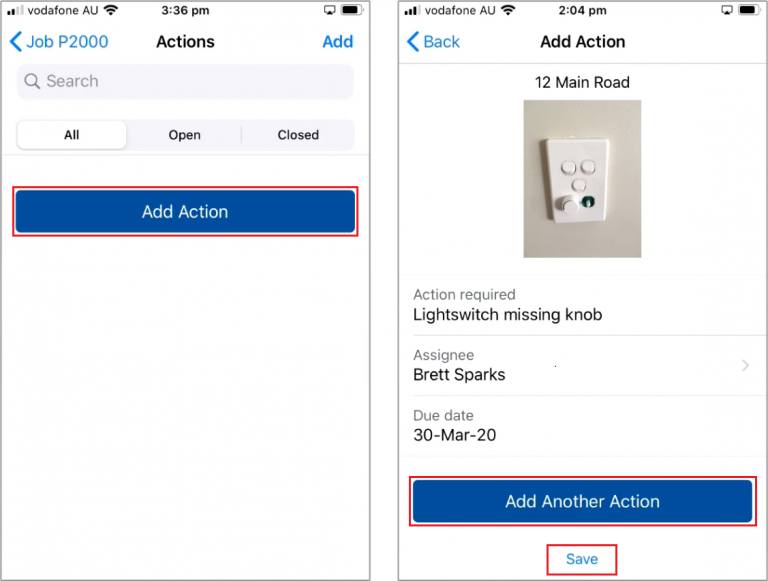Tap the Wi-Fi icon in left status bar

point(110,10)
